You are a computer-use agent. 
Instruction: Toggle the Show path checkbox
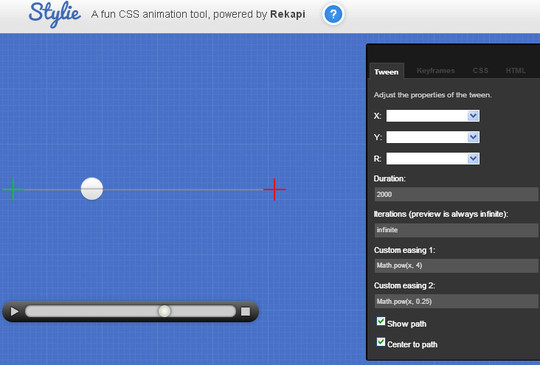click(381, 322)
